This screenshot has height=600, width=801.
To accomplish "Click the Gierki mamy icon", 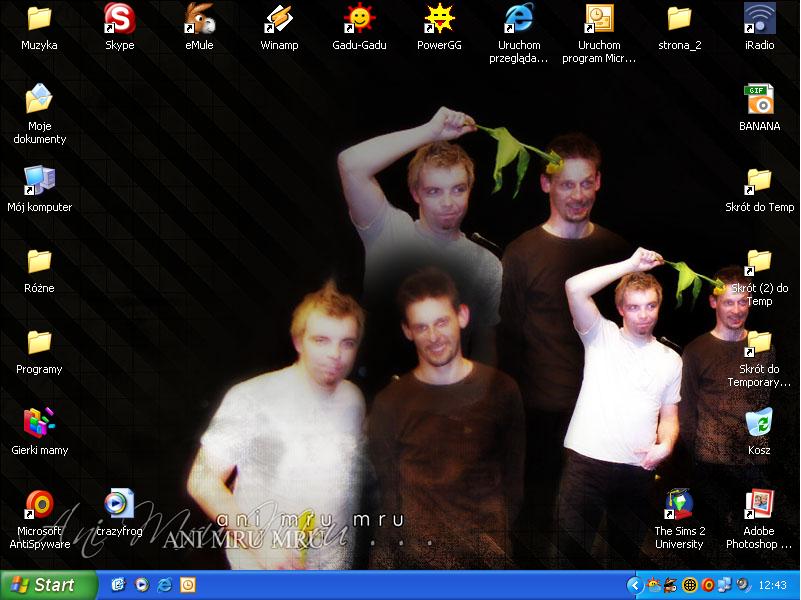I will coord(39,432).
